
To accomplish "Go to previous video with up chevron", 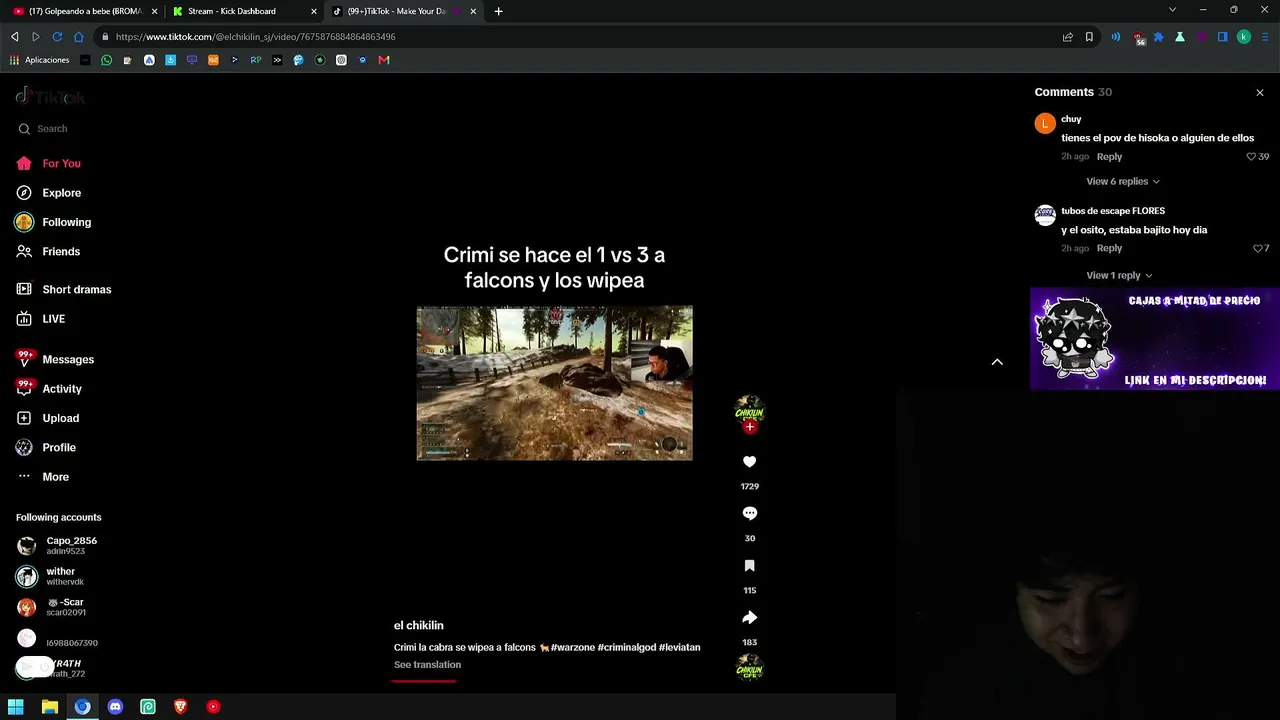I will pyautogui.click(x=997, y=362).
